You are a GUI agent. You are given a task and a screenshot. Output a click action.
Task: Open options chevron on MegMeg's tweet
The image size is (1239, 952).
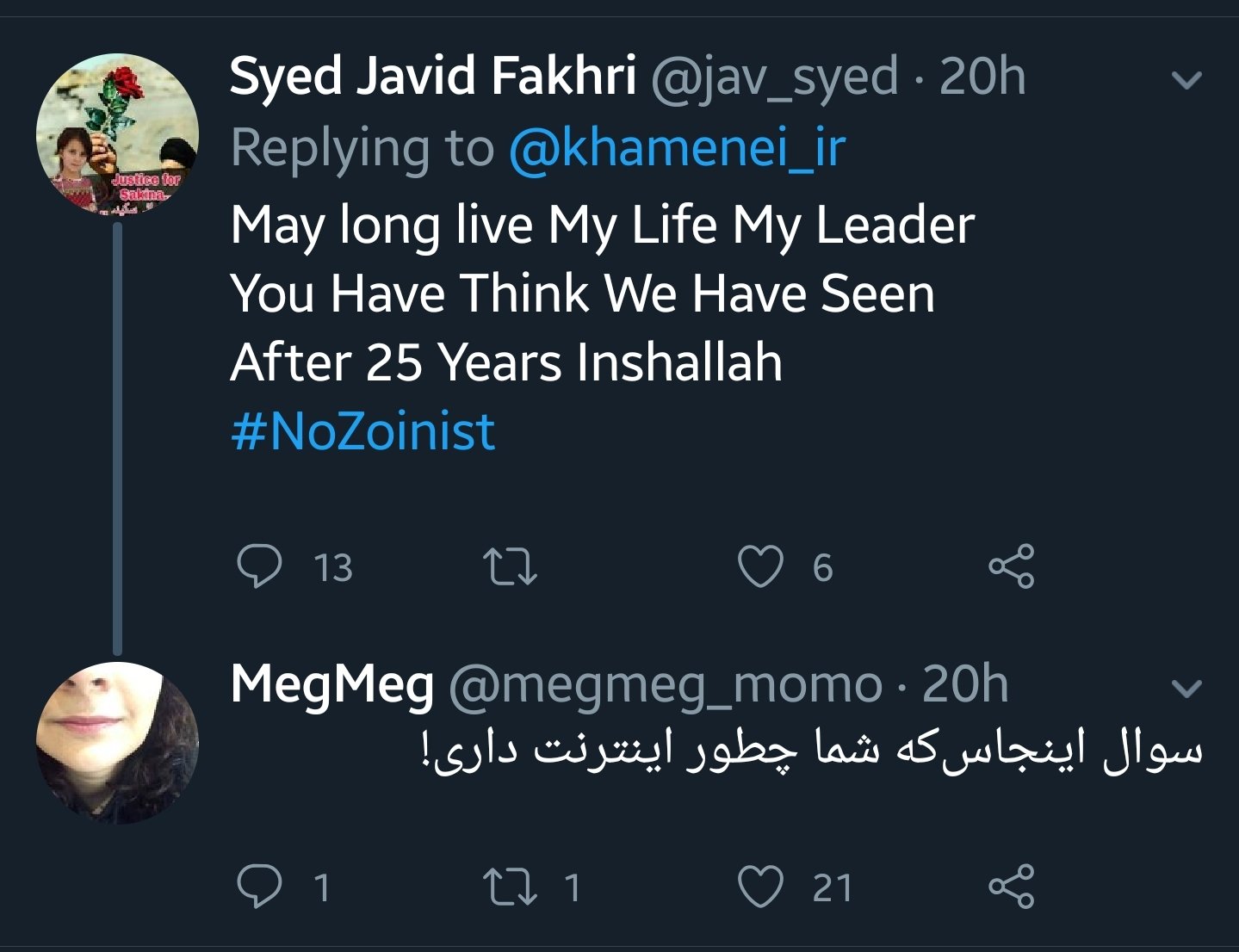point(1187,688)
